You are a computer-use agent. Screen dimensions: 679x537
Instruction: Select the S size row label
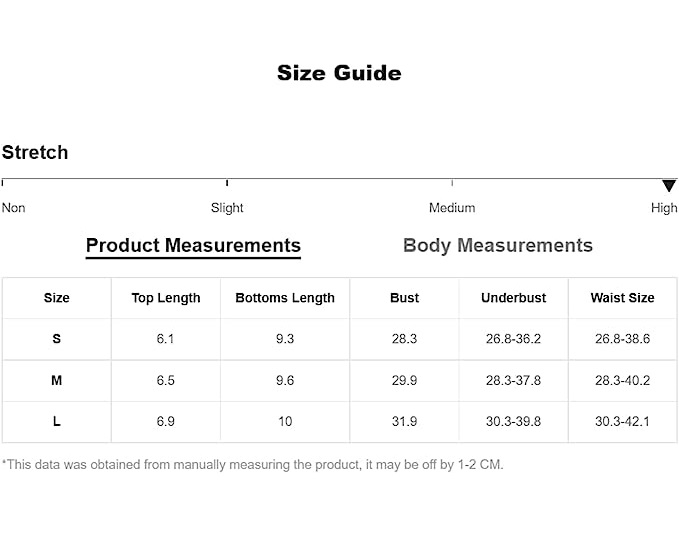[x=57, y=339]
